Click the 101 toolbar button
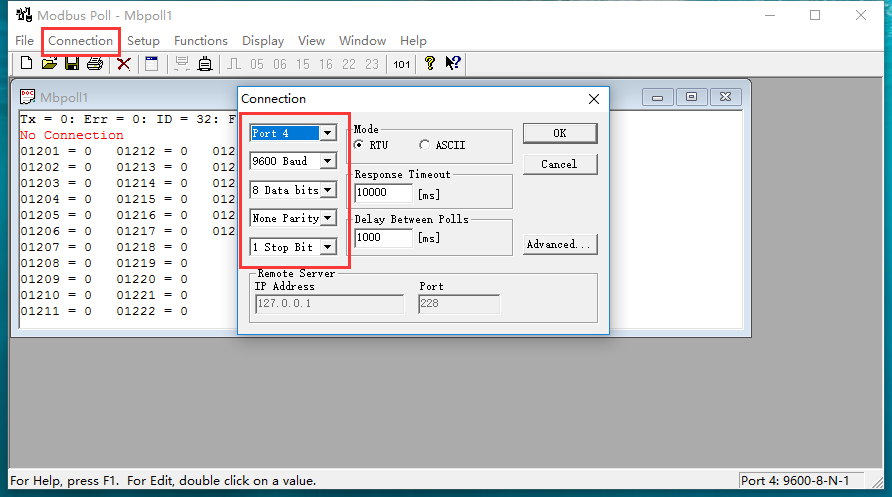 coord(402,64)
